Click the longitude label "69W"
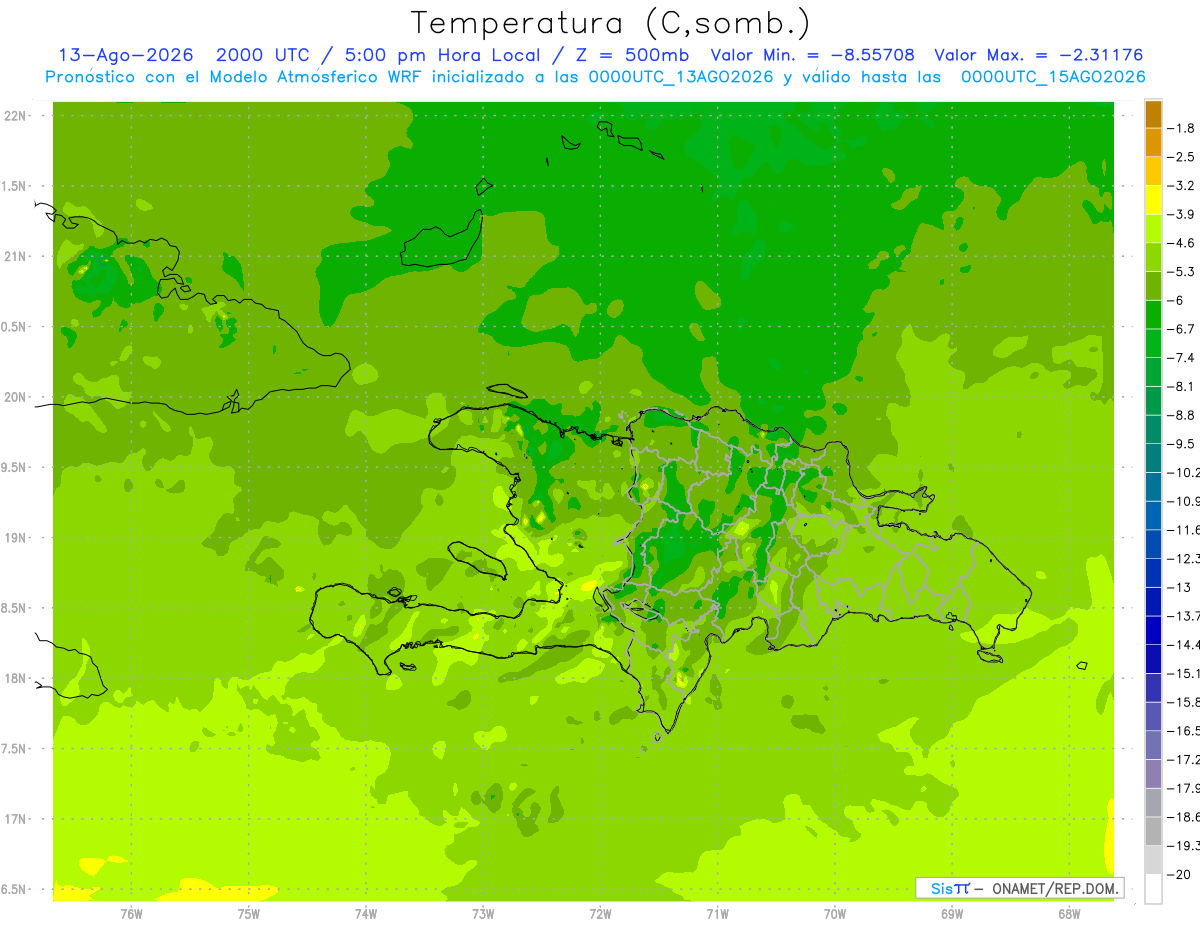The image size is (1200, 927). point(952,914)
